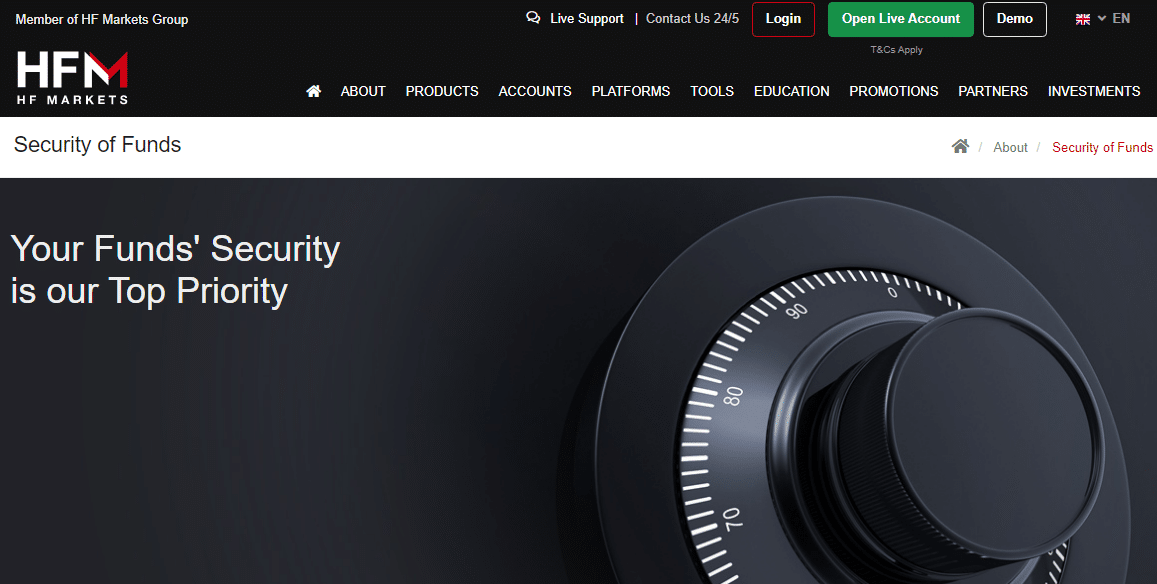Open the PRODUCTS menu
Viewport: 1157px width, 584px height.
442,91
